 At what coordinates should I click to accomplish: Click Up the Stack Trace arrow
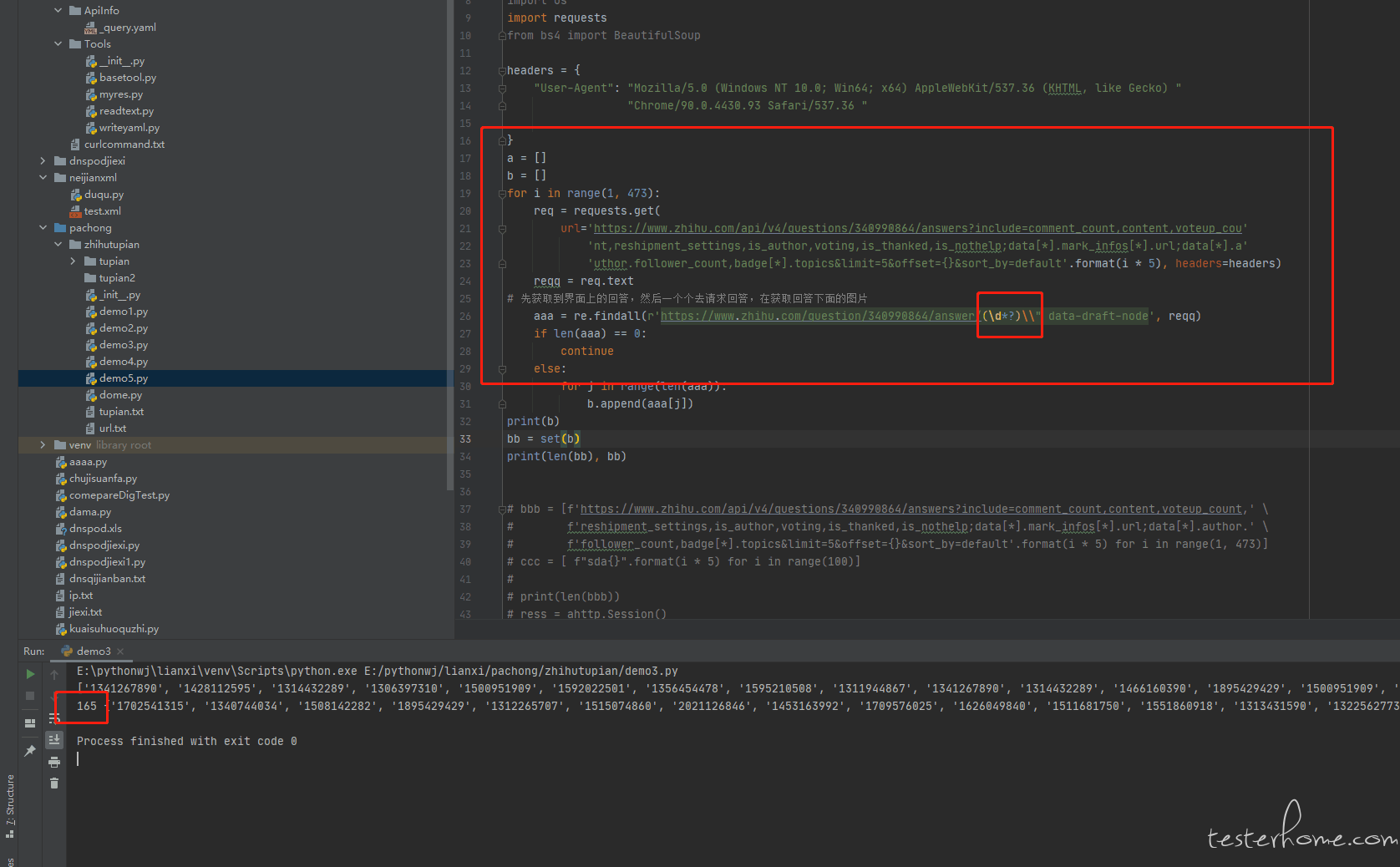[x=54, y=674]
